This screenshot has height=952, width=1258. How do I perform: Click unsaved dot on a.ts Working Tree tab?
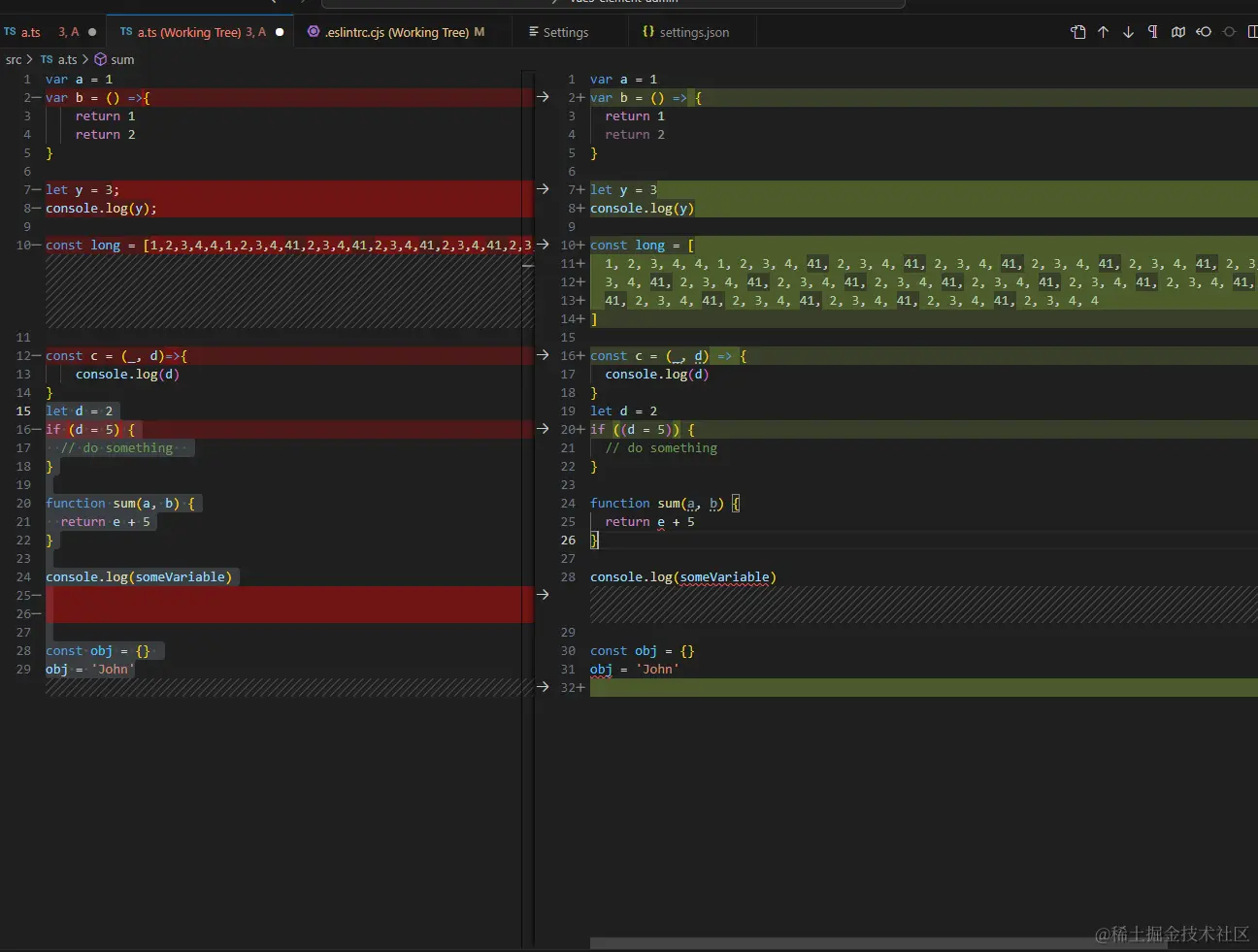tap(280, 32)
